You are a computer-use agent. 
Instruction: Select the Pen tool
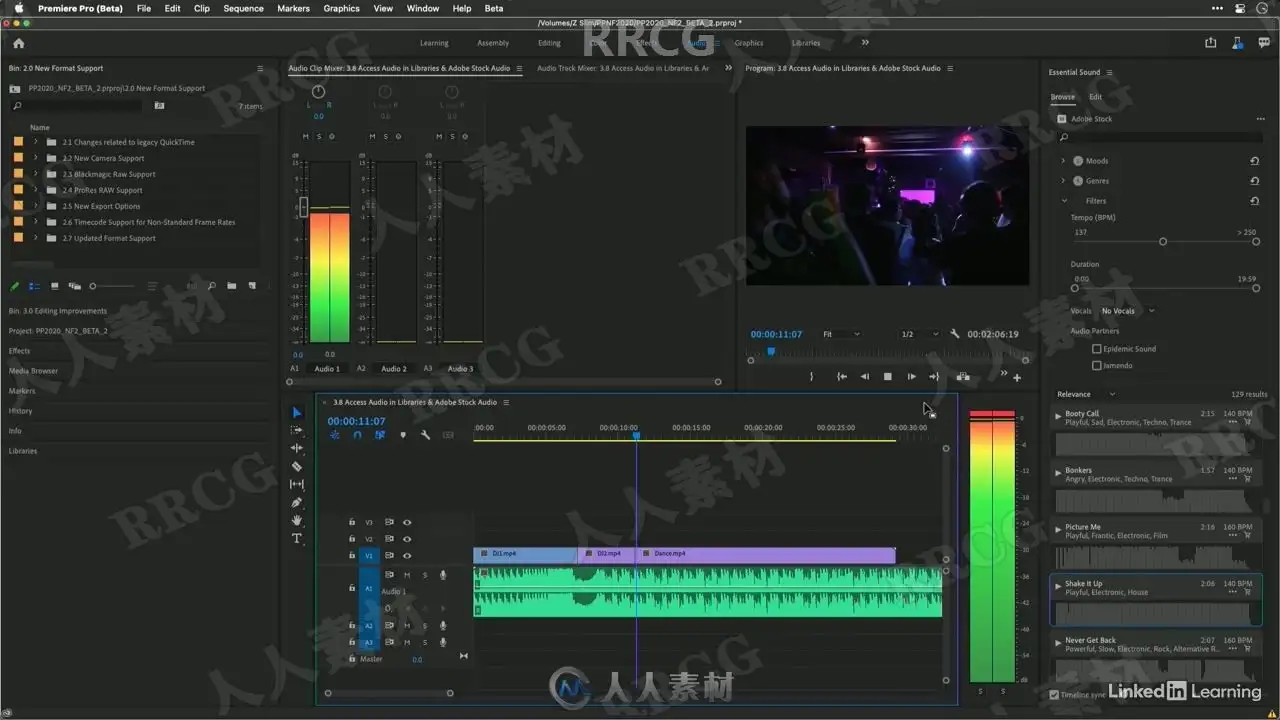(297, 502)
